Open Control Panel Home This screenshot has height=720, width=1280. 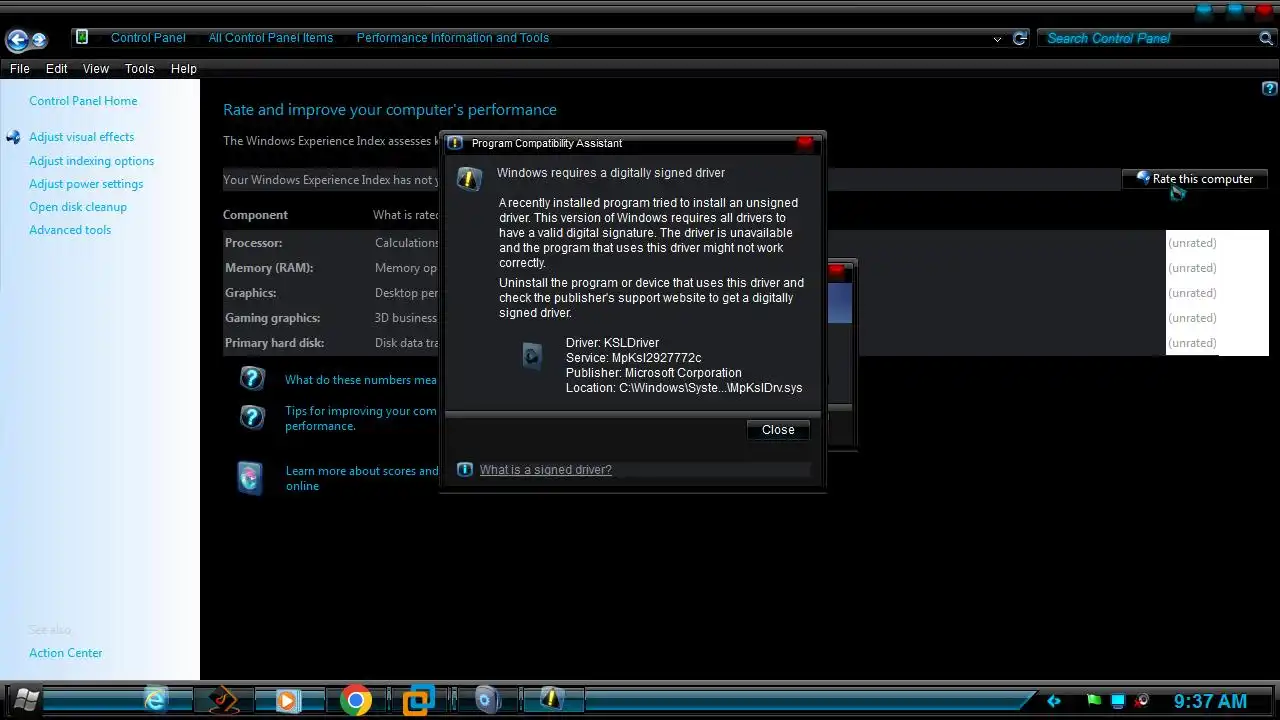point(83,101)
